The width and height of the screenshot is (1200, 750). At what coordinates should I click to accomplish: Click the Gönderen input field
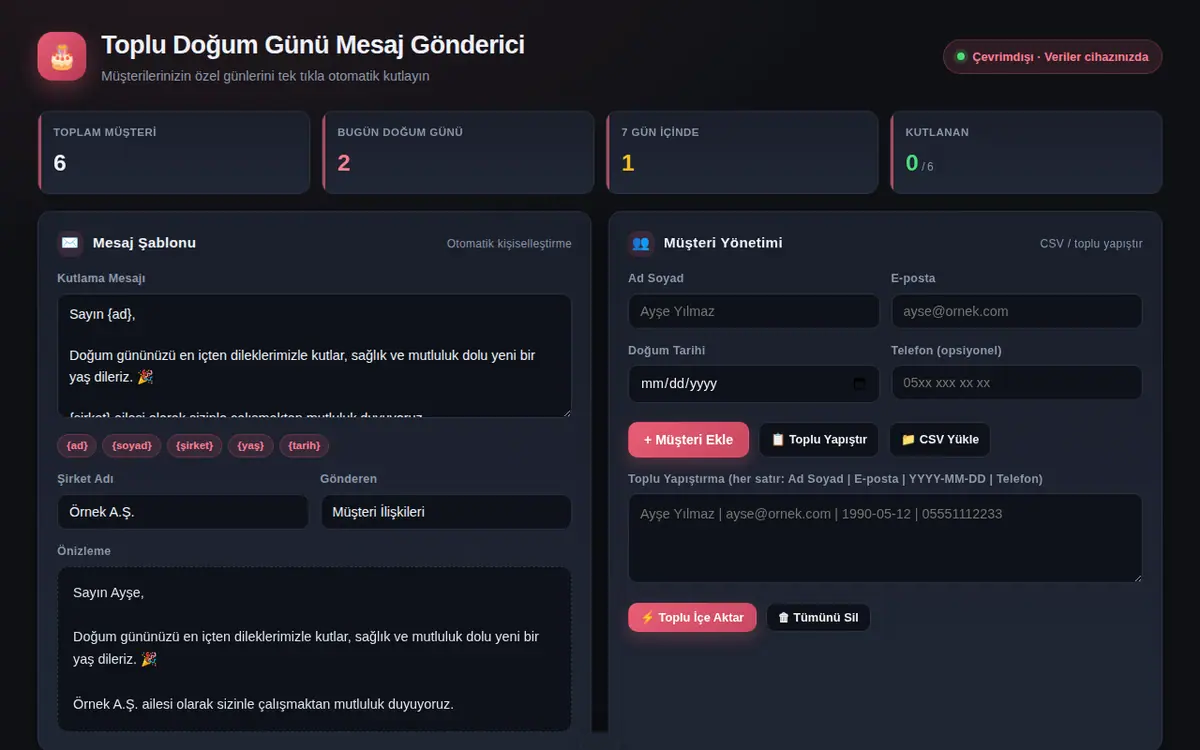(x=446, y=512)
